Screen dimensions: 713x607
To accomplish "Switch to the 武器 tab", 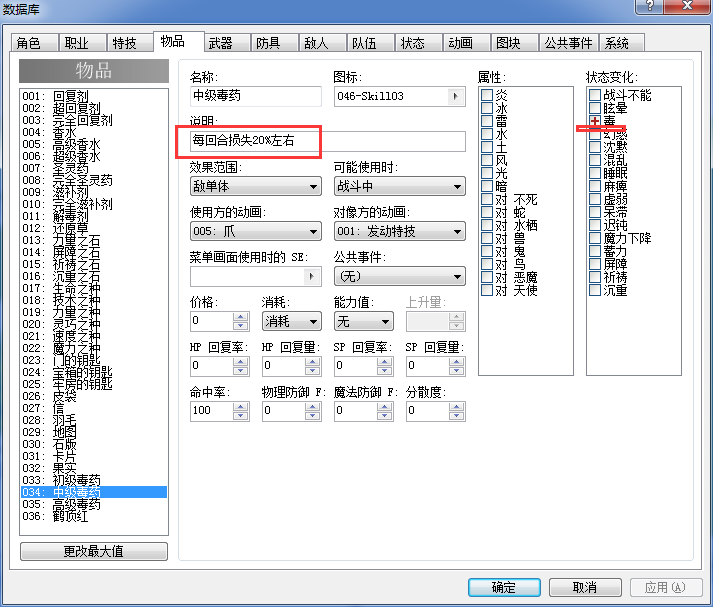I will [227, 43].
